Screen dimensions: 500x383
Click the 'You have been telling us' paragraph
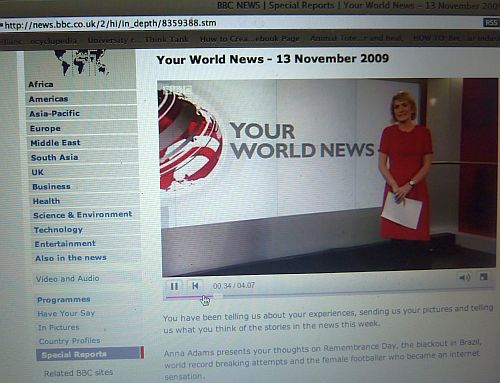point(328,319)
